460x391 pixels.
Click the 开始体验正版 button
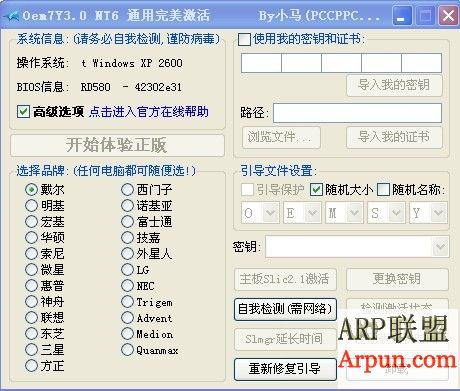[117, 145]
